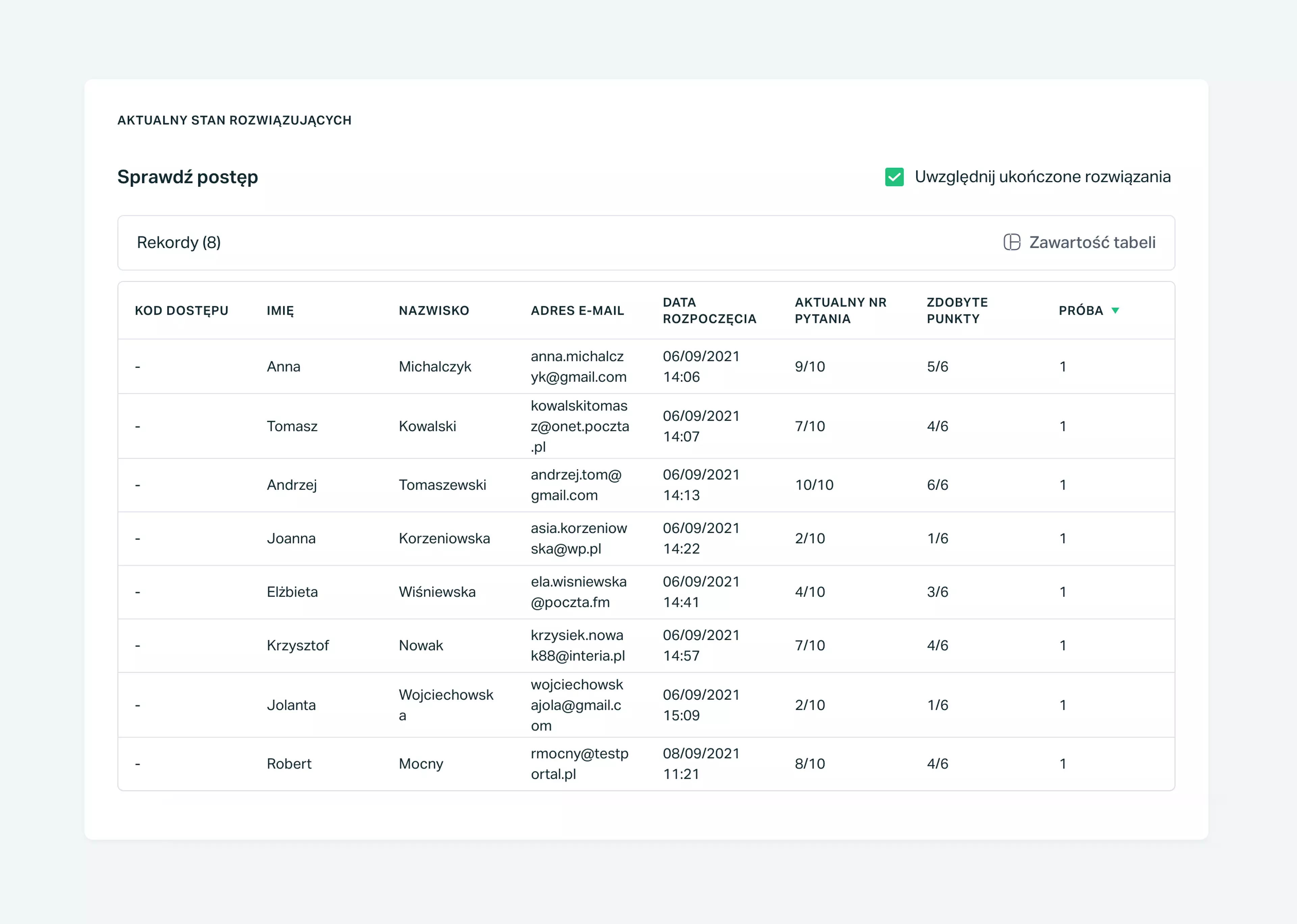Select the name Krzysztof
The height and width of the screenshot is (924, 1297).
(298, 645)
